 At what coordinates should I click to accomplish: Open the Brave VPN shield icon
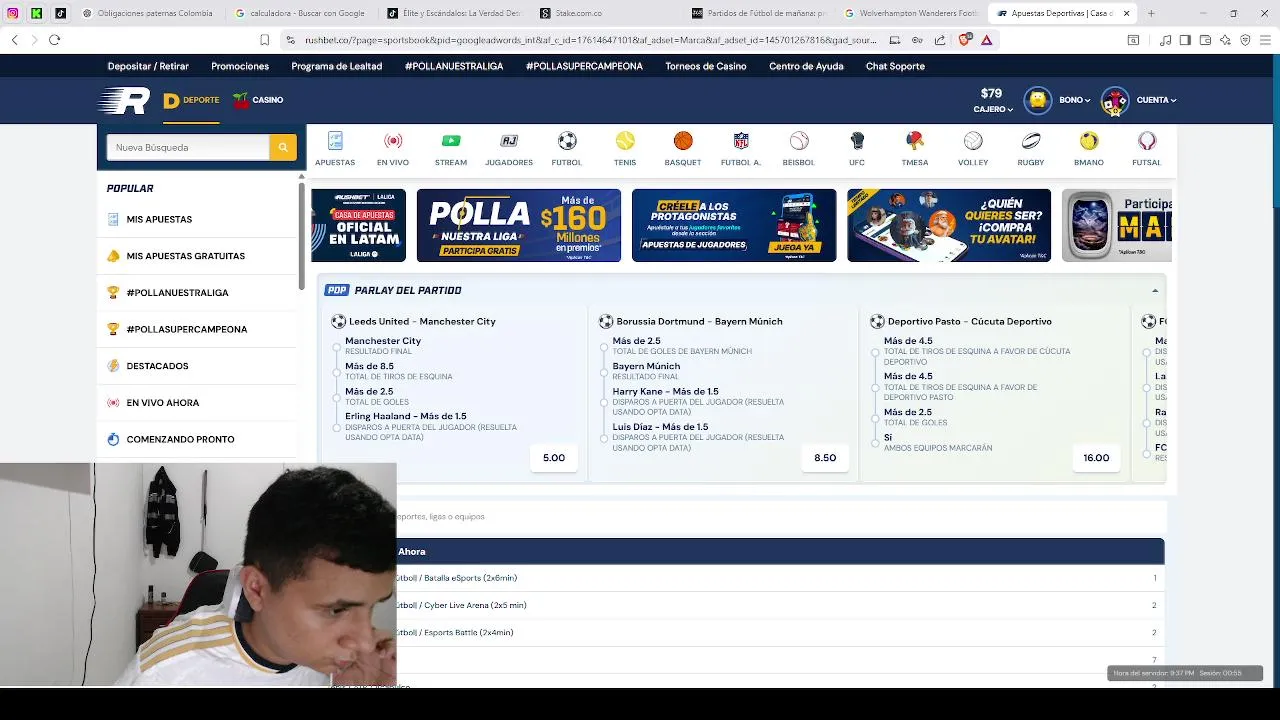pyautogui.click(x=1246, y=40)
